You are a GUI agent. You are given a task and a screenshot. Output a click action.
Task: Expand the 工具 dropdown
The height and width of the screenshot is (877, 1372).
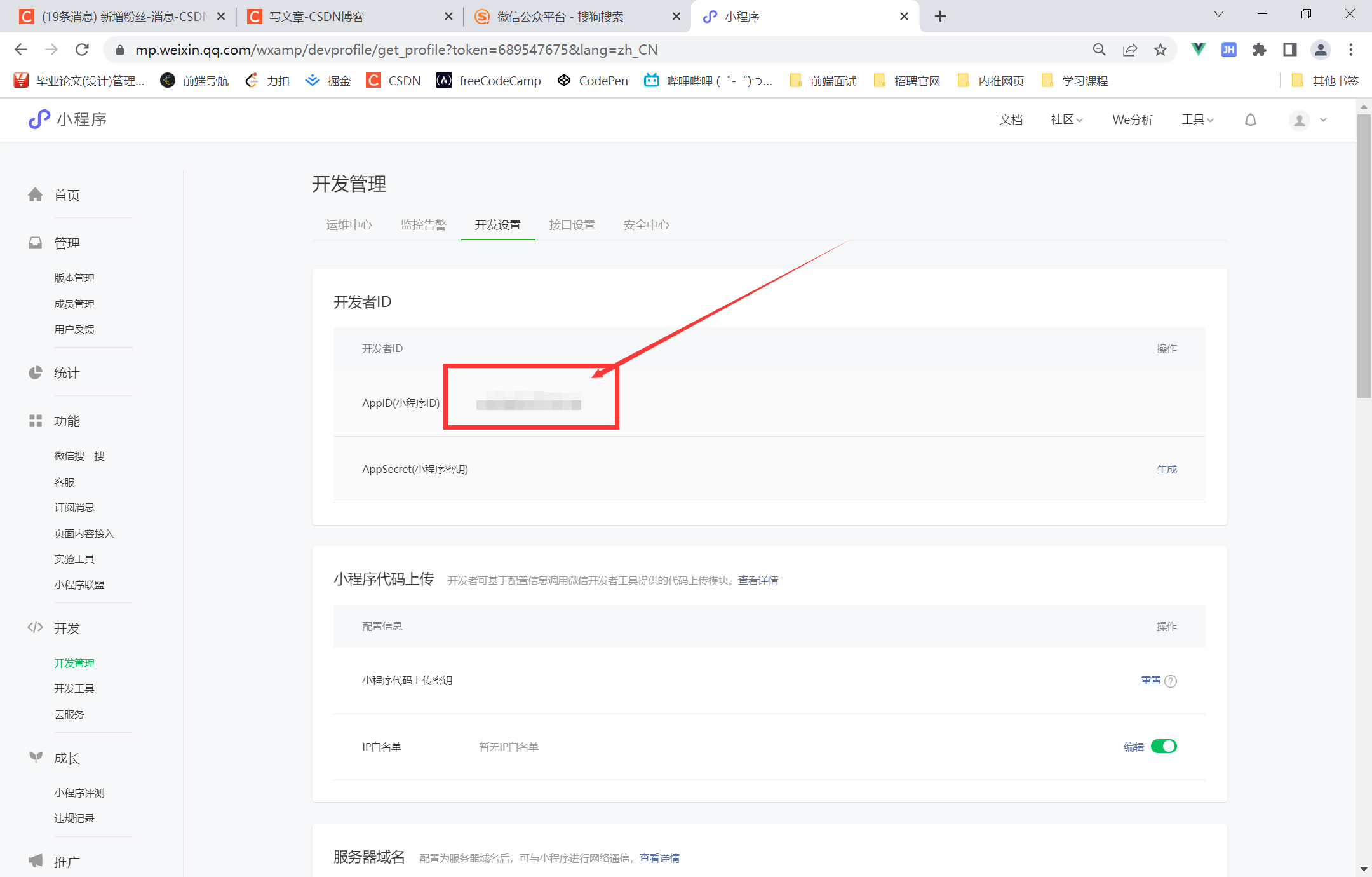[1198, 119]
